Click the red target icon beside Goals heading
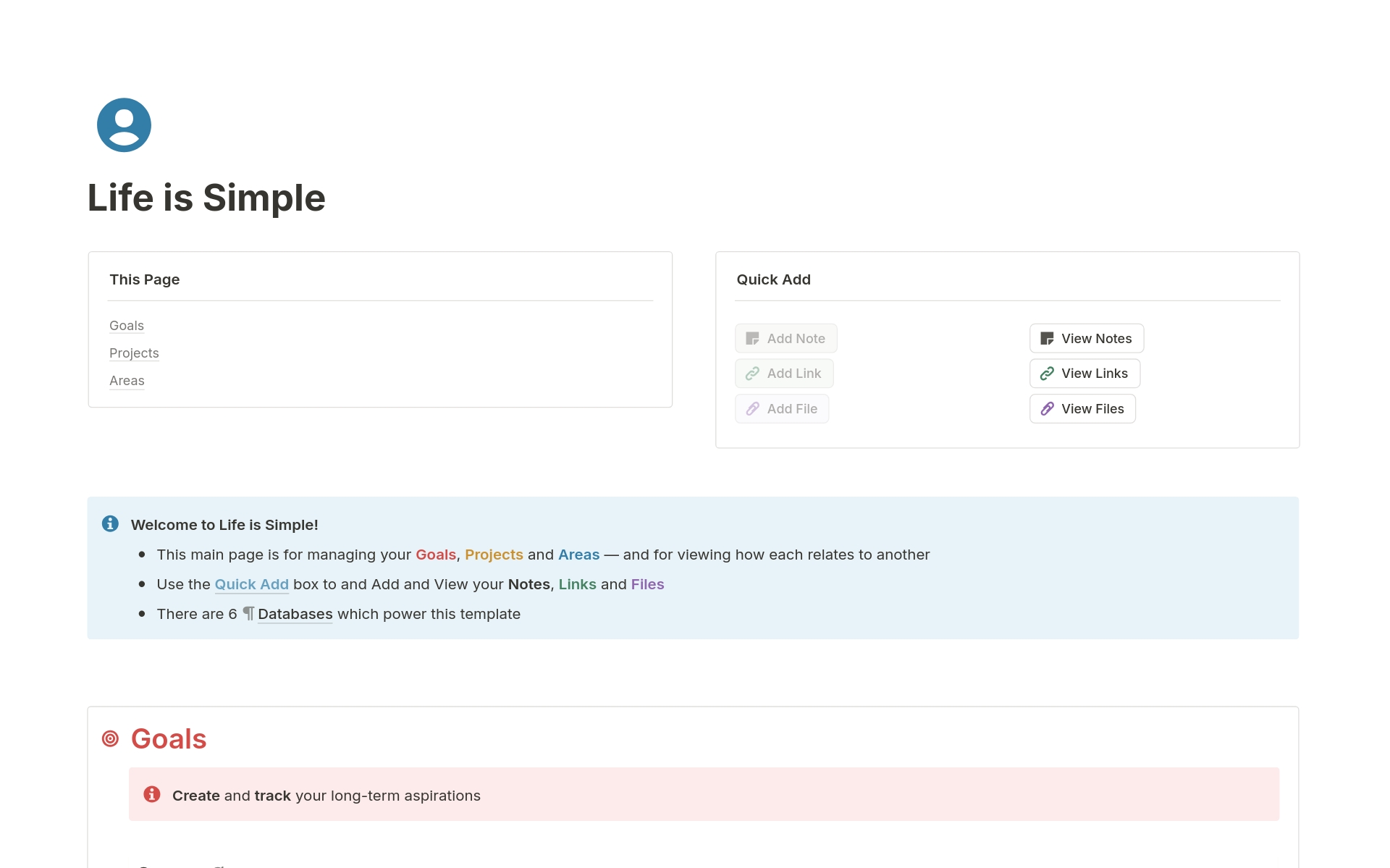1390x868 pixels. pos(110,738)
